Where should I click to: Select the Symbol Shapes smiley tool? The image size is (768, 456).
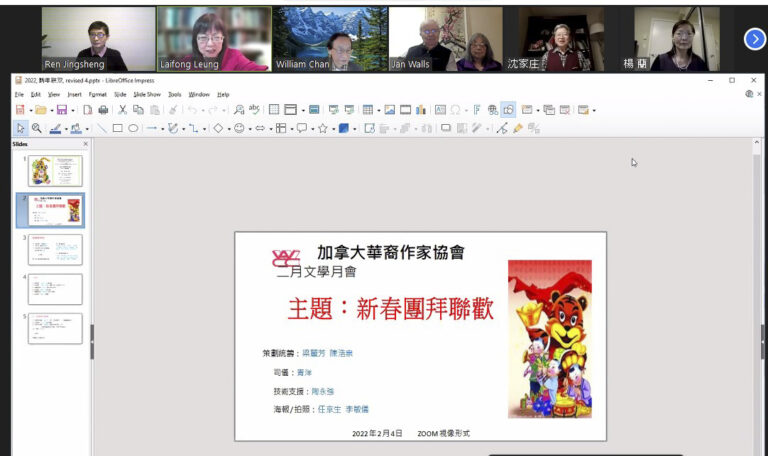239,128
